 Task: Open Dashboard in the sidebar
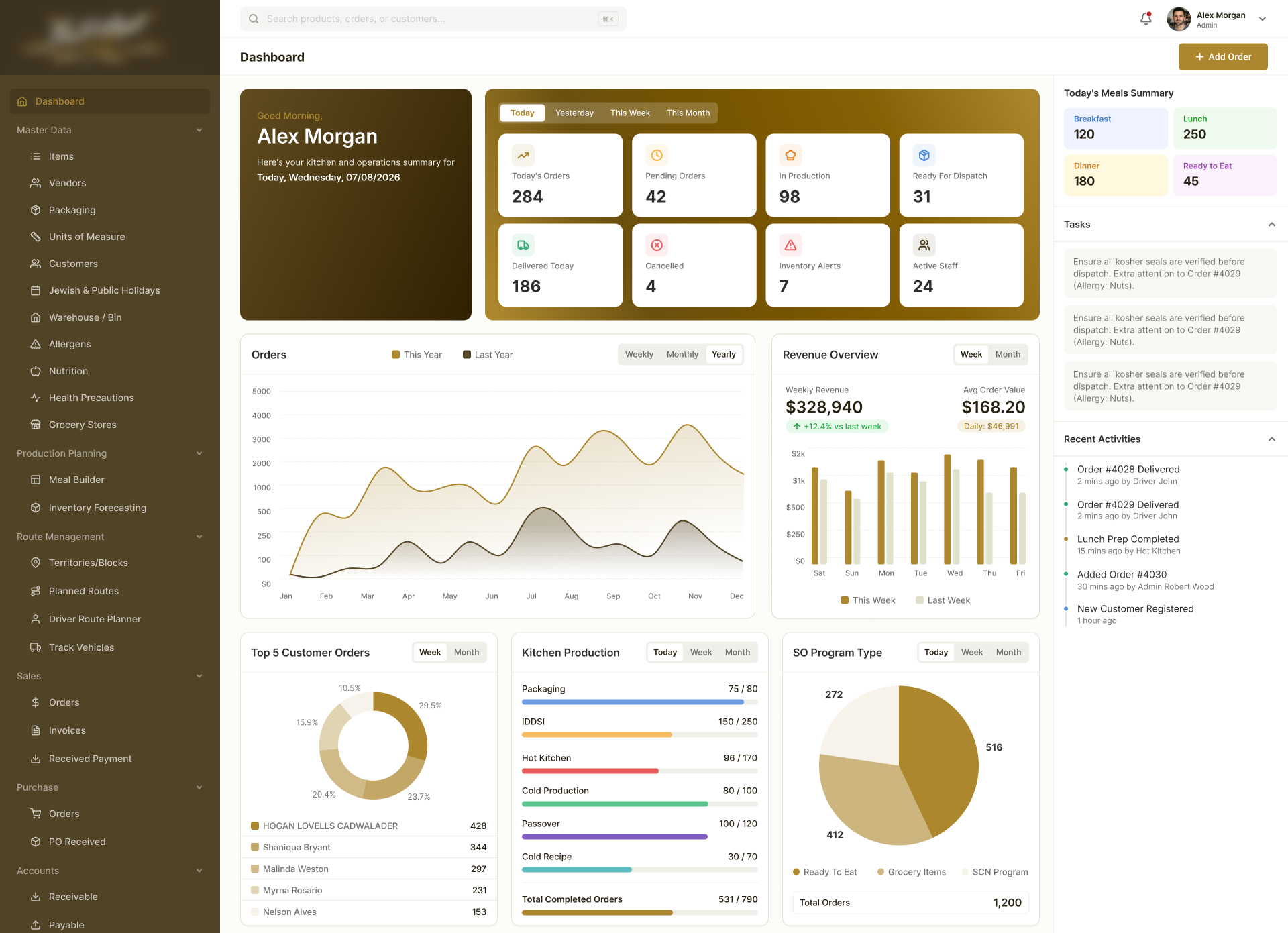[110, 101]
